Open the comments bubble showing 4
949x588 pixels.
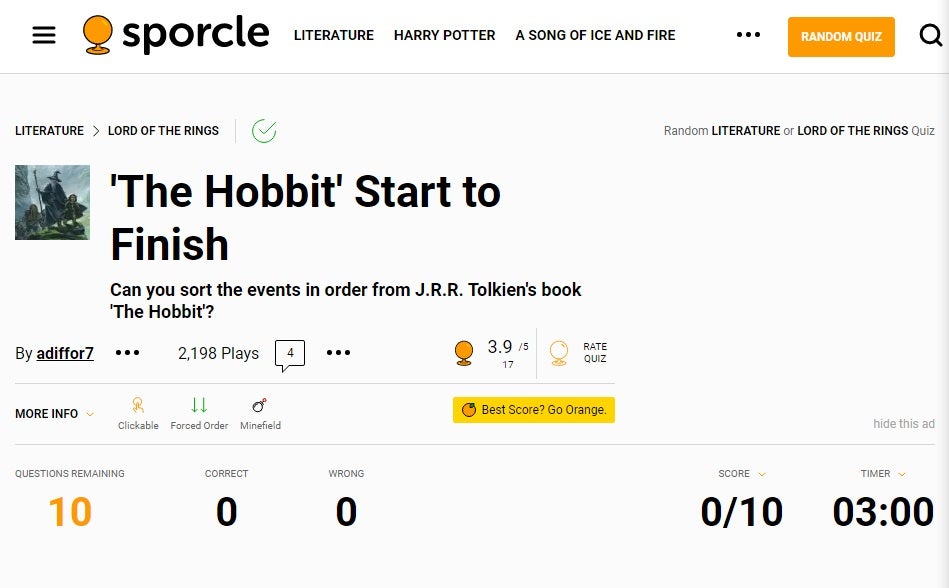click(x=290, y=354)
